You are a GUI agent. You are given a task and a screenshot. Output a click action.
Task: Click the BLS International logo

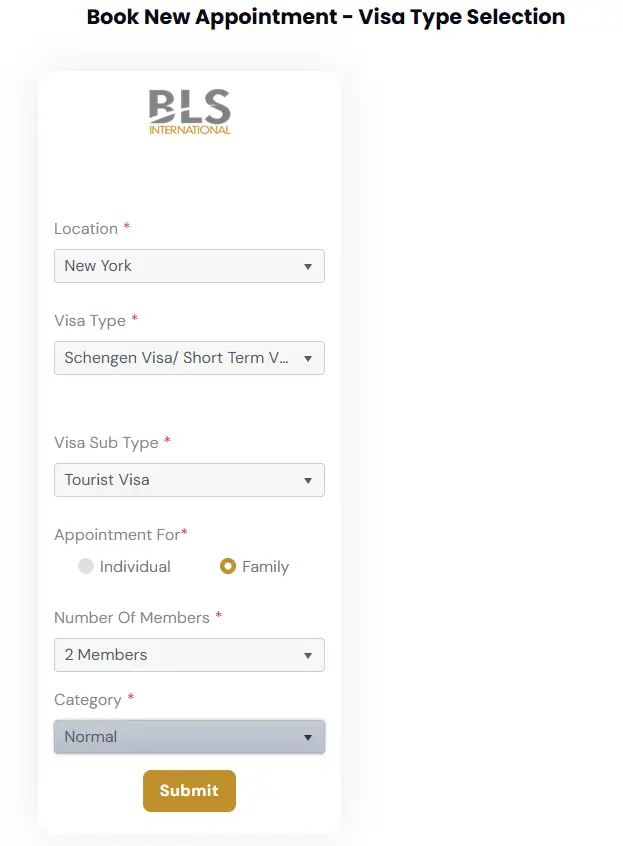tap(189, 112)
